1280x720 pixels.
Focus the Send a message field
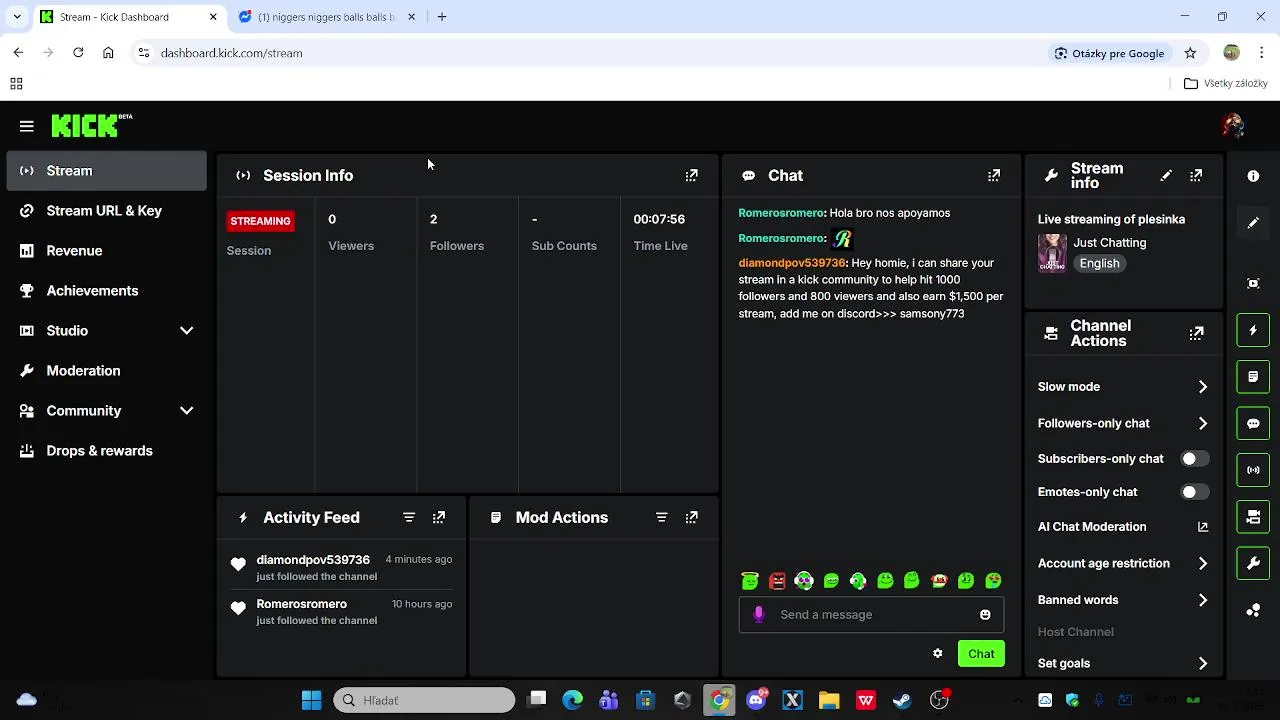pyautogui.click(x=871, y=614)
